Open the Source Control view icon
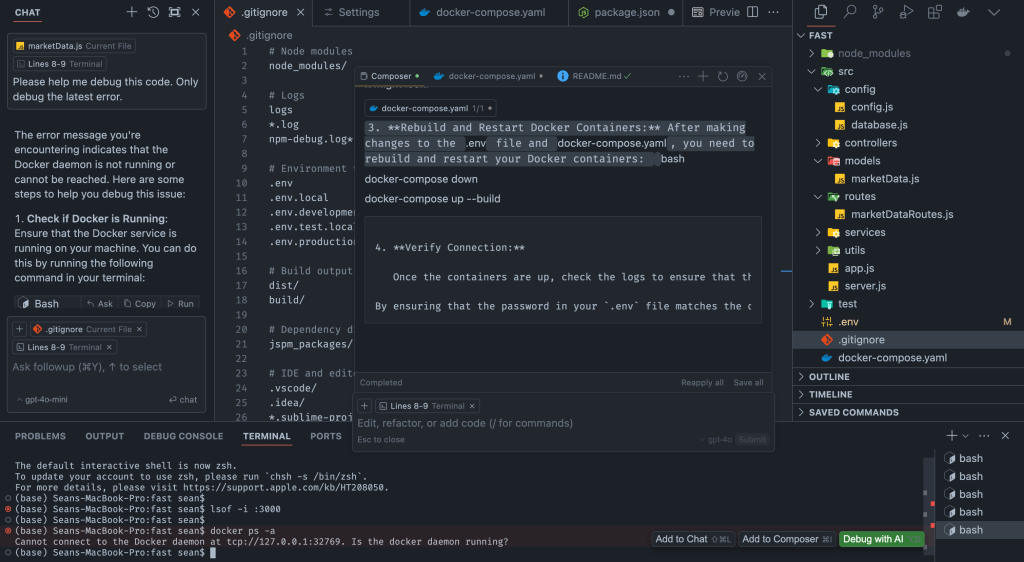Viewport: 1024px width, 562px height. [878, 12]
